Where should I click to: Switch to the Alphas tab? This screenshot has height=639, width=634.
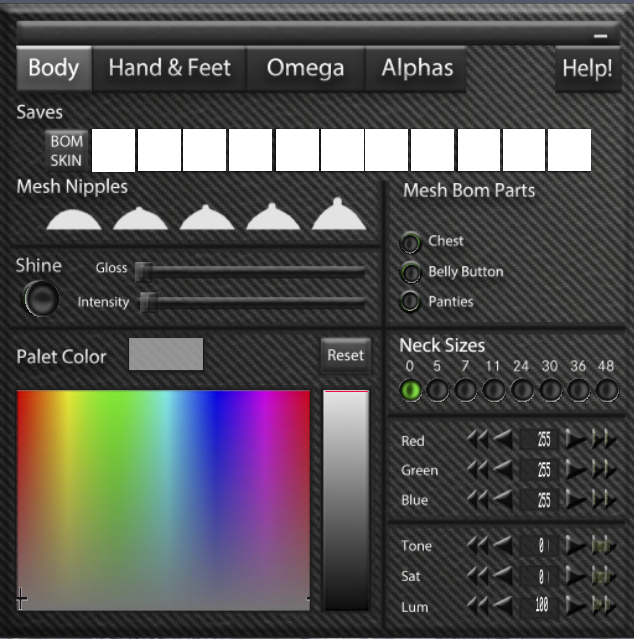(416, 68)
